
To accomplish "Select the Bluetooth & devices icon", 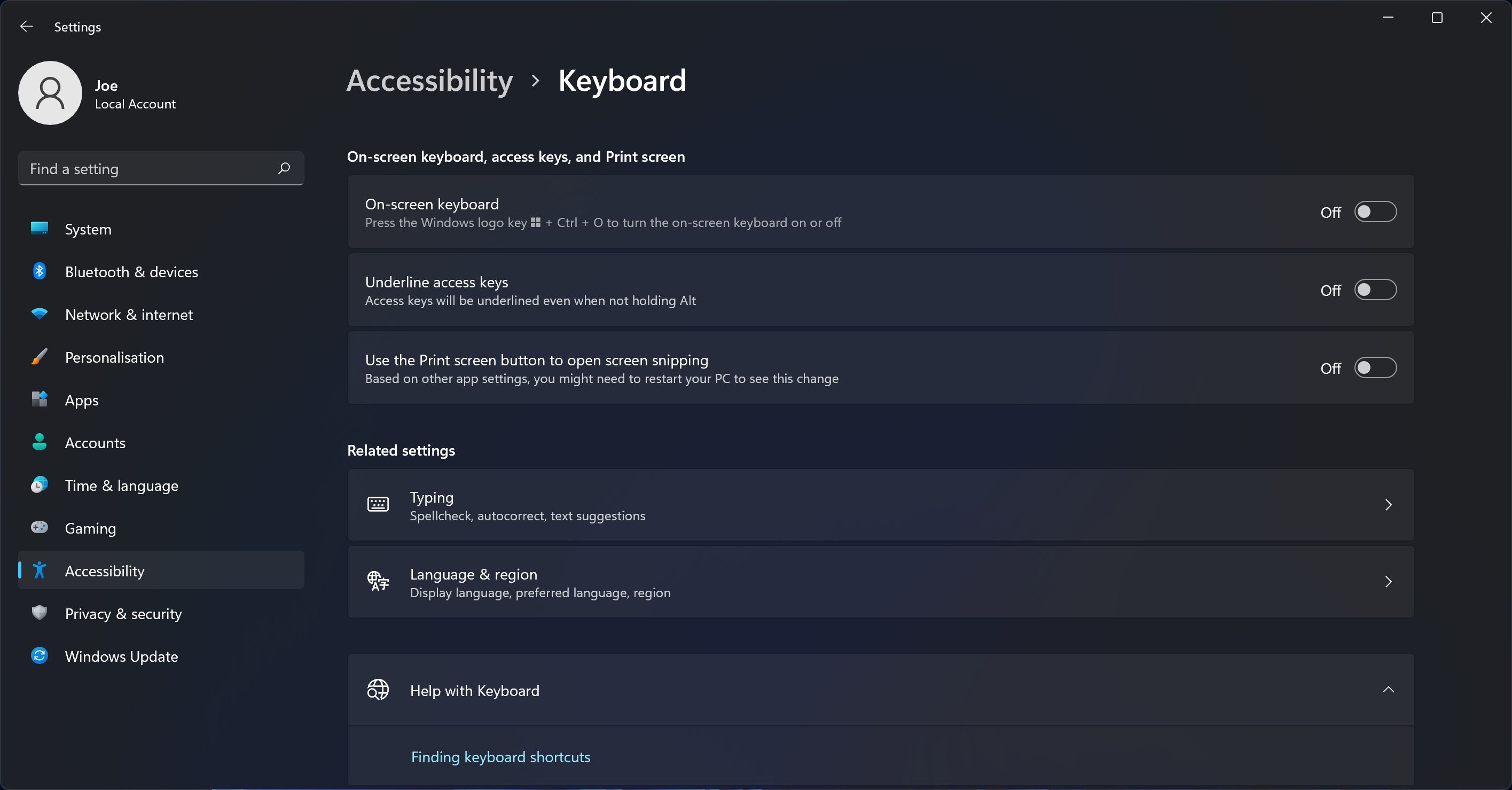I will (x=39, y=271).
